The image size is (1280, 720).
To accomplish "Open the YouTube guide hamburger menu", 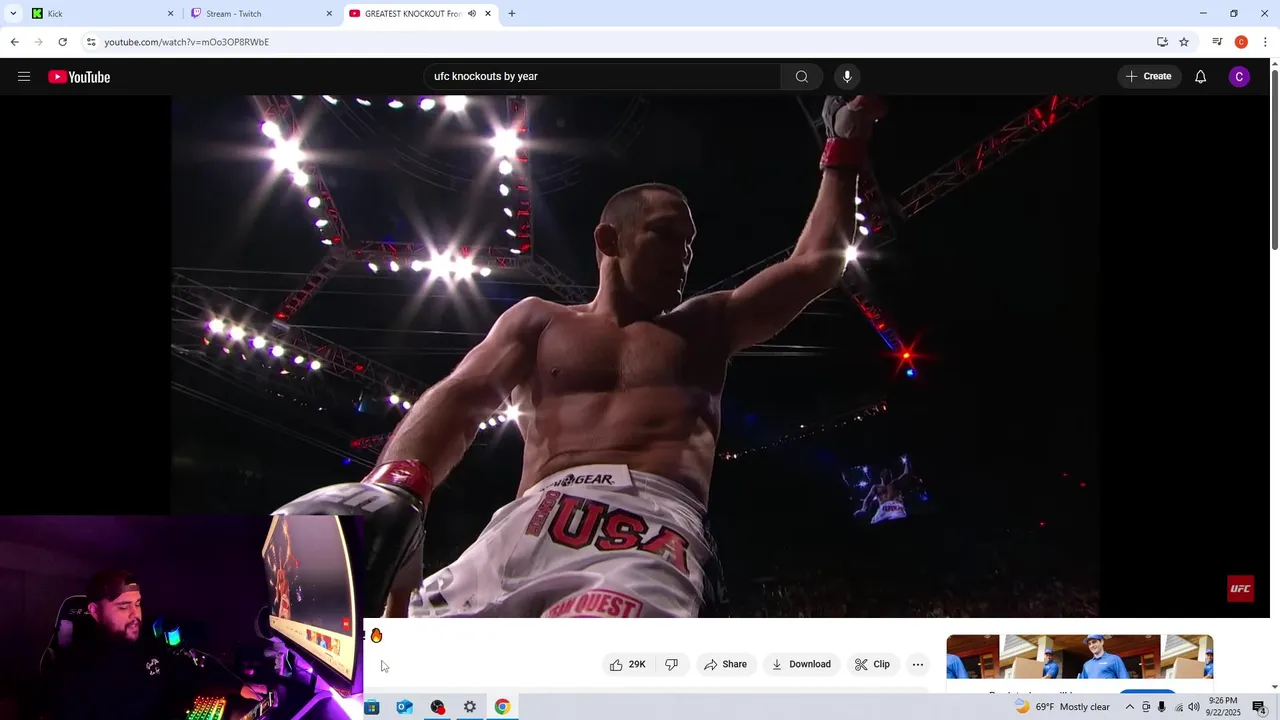I will pyautogui.click(x=24, y=77).
